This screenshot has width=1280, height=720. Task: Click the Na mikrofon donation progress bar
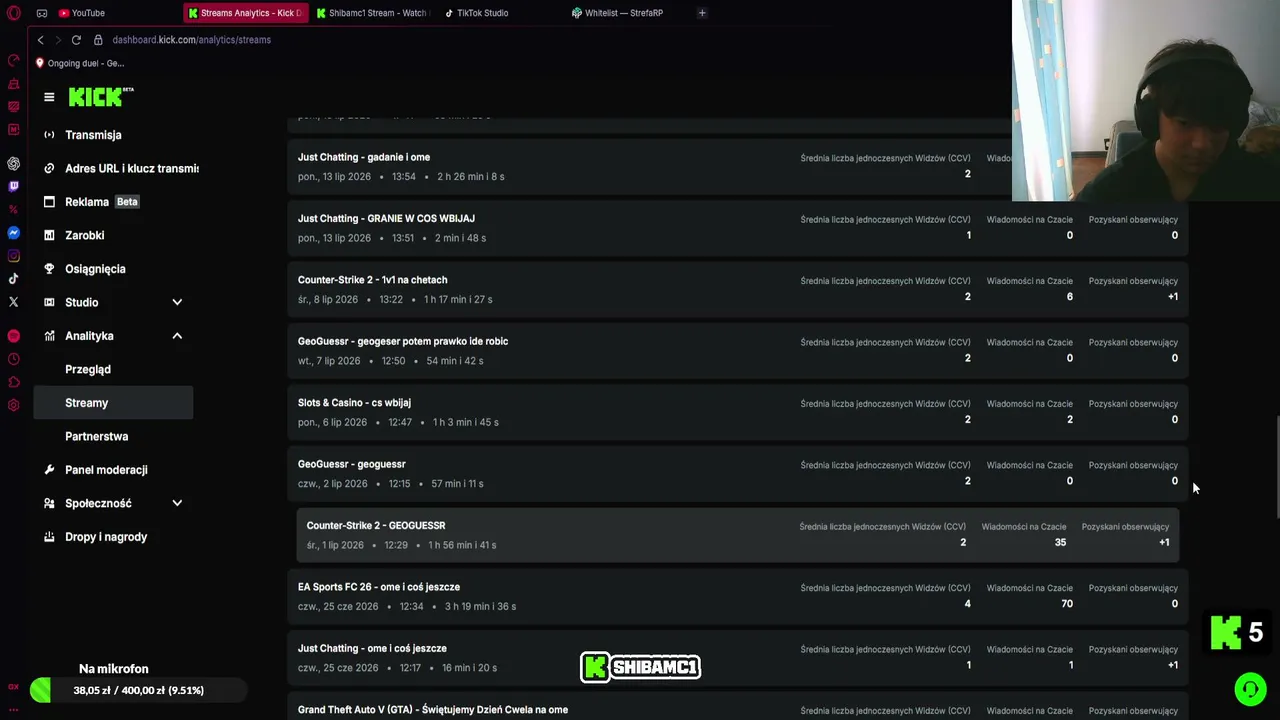point(138,690)
